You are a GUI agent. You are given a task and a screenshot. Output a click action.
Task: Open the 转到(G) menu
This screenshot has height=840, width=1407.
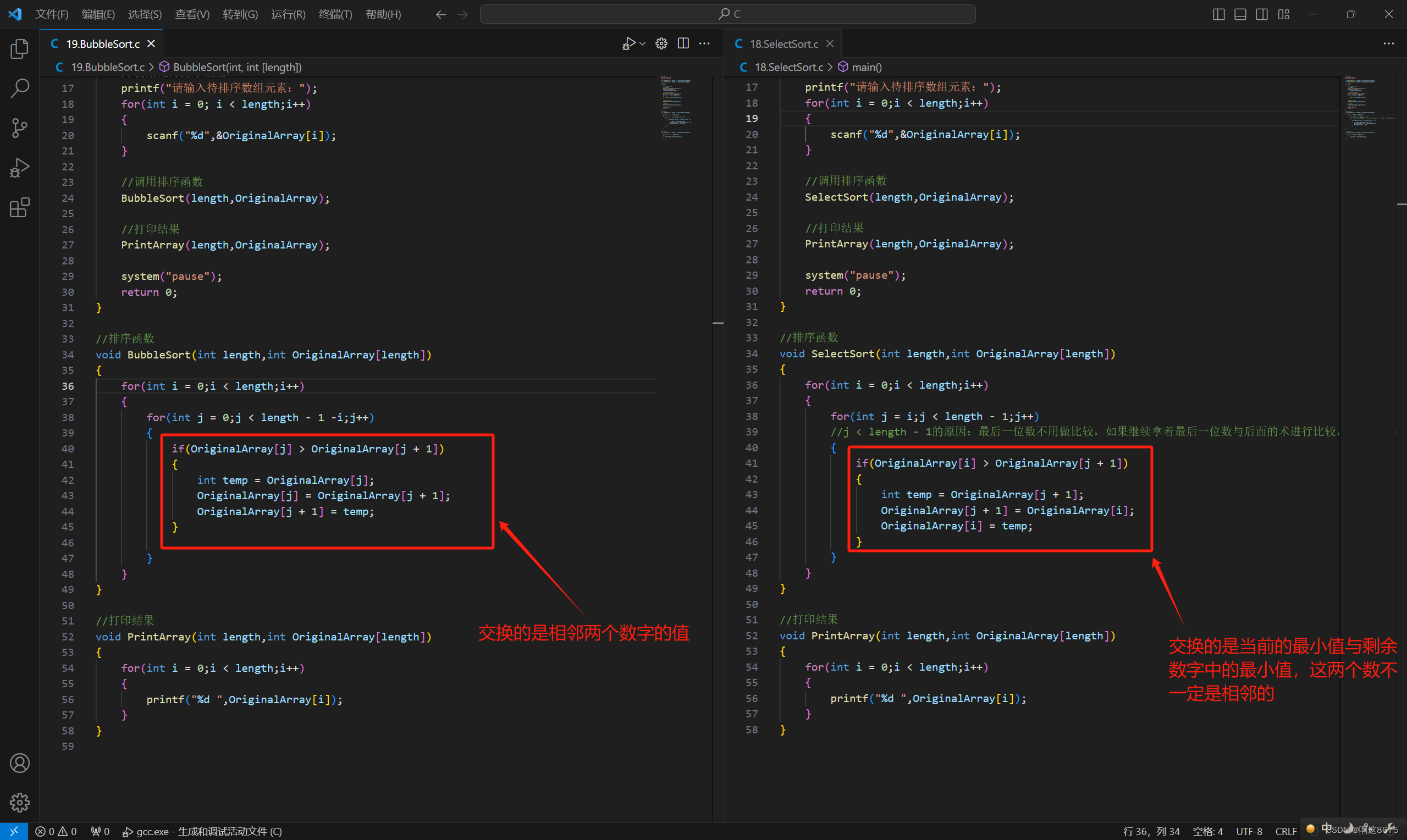[240, 14]
